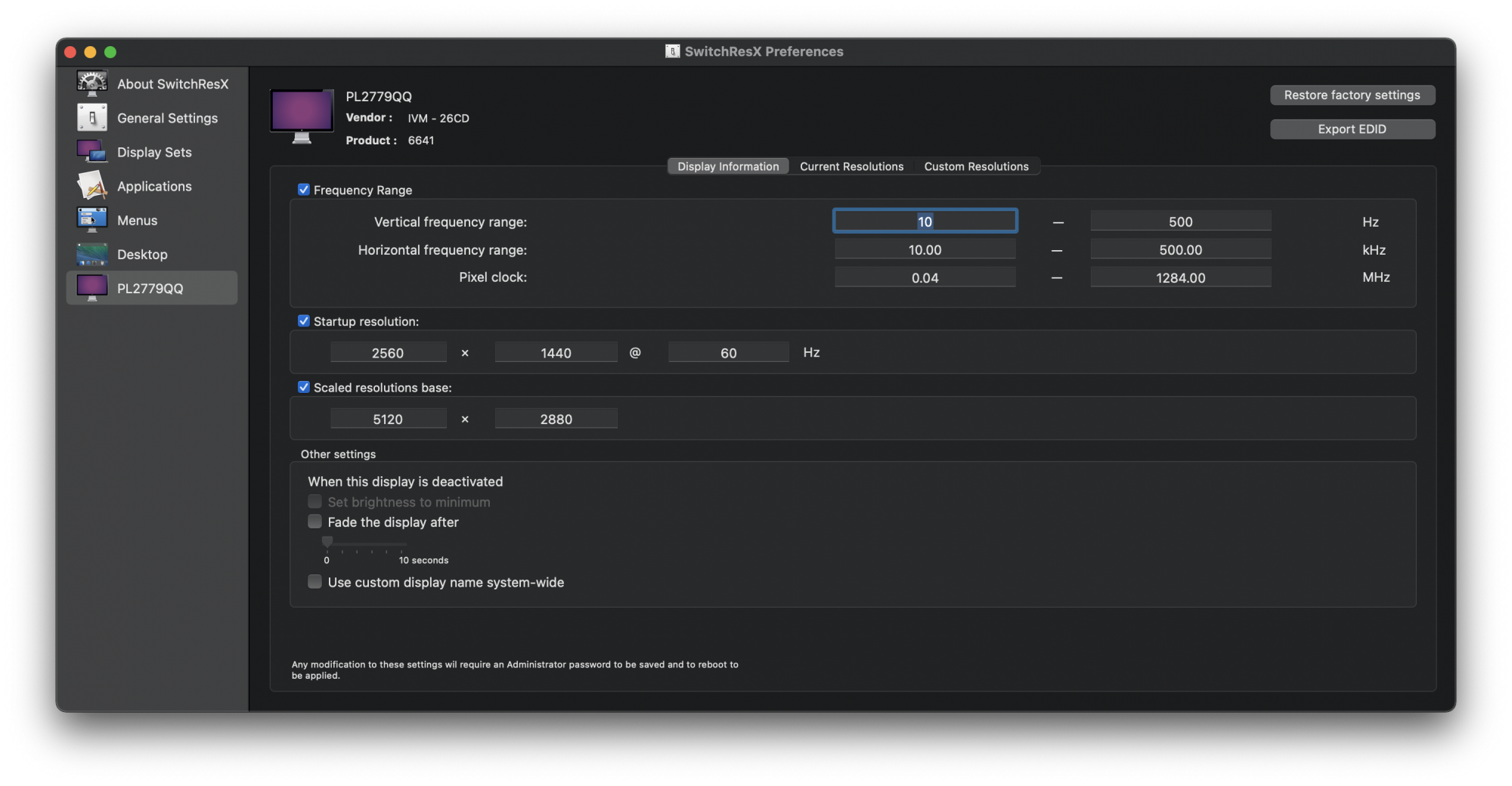The width and height of the screenshot is (1512, 786).
Task: Click the pixel clock minimum field
Action: pyautogui.click(x=925, y=277)
